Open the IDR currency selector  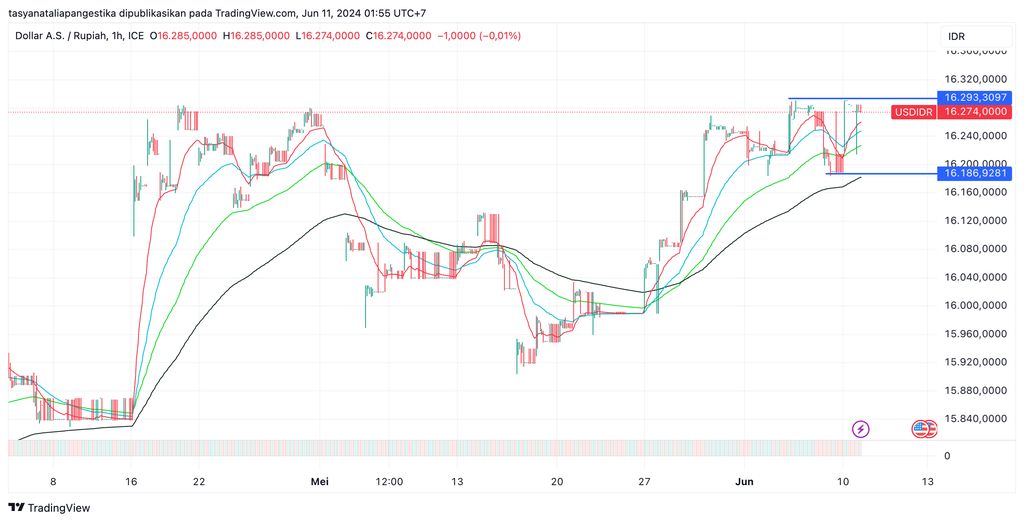pos(956,36)
